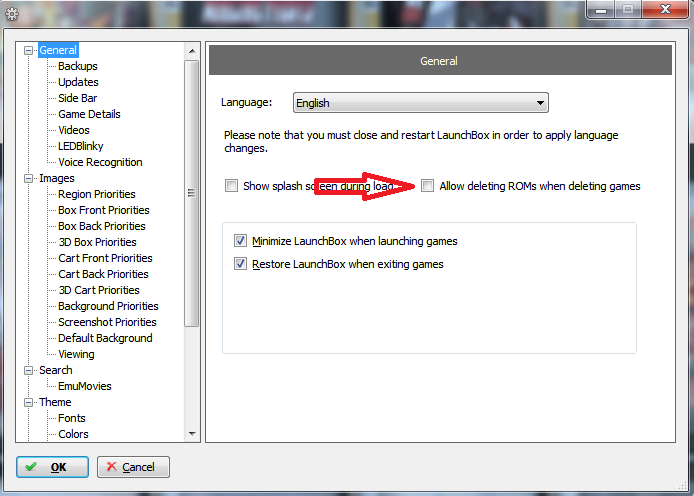Click the green checkmark on OK button
The height and width of the screenshot is (496, 694).
pos(31,467)
